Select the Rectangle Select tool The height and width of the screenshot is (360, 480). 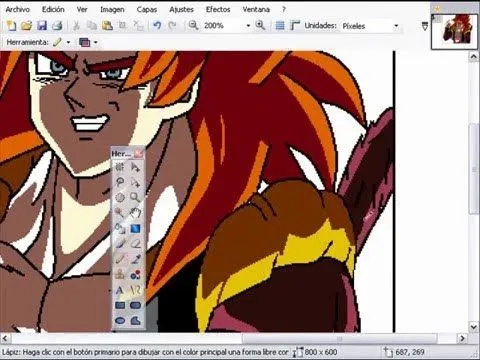[x=120, y=167]
